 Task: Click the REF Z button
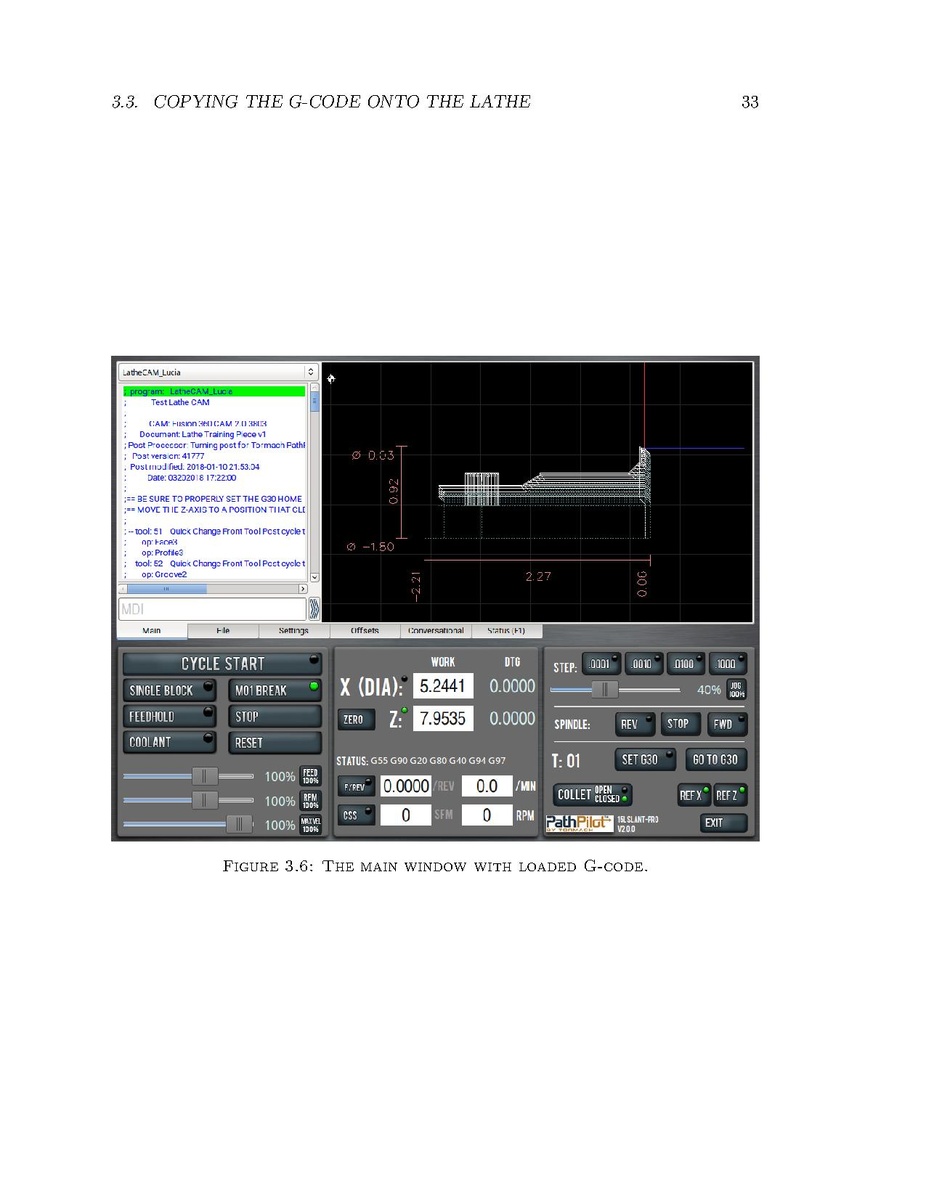[x=730, y=795]
